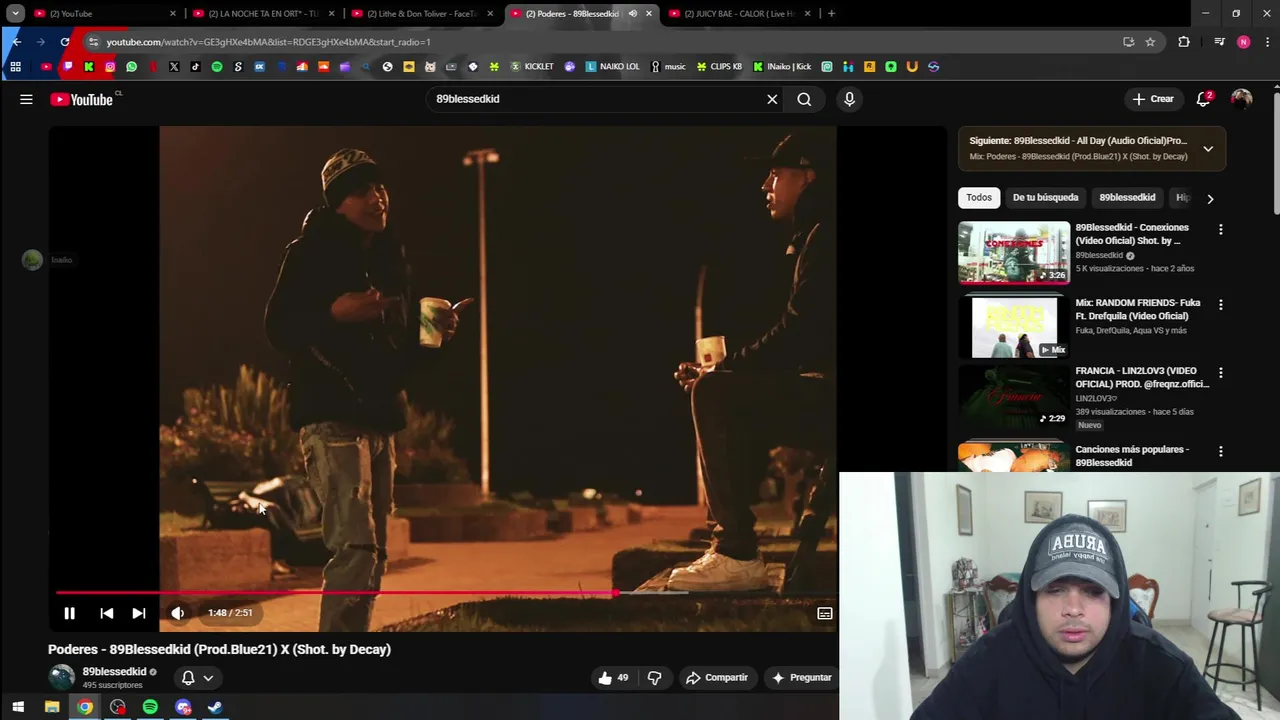Skip to the previous video

106,613
